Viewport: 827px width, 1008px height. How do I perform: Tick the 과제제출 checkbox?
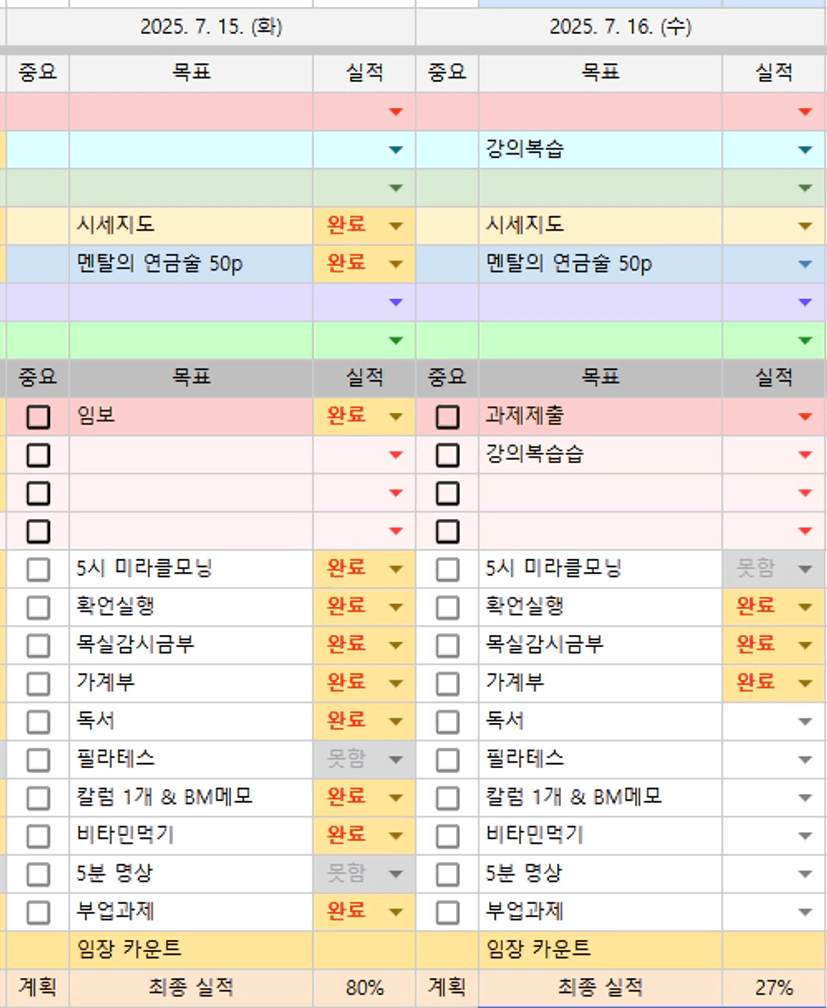coord(448,417)
